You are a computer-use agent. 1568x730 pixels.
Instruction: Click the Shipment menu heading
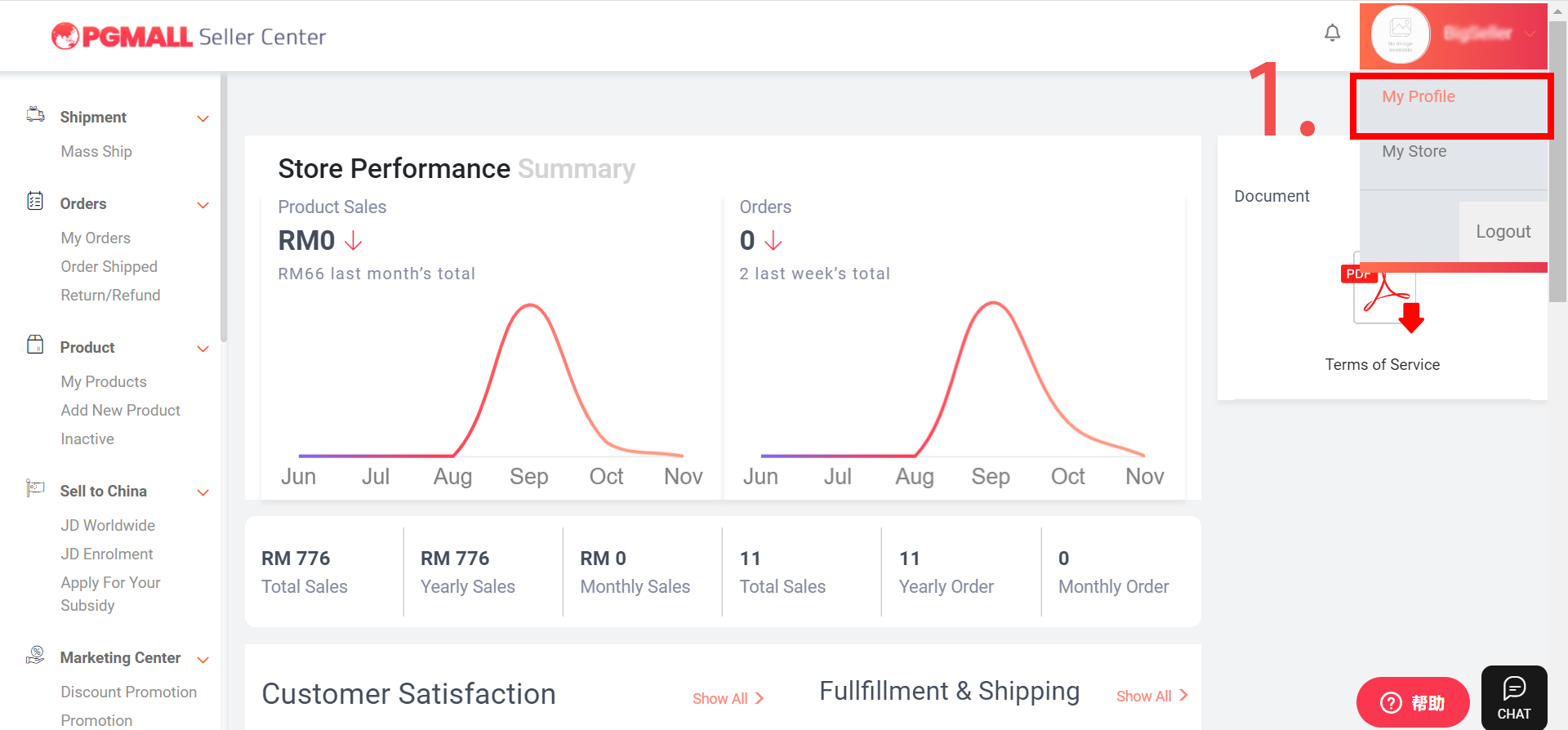(93, 117)
